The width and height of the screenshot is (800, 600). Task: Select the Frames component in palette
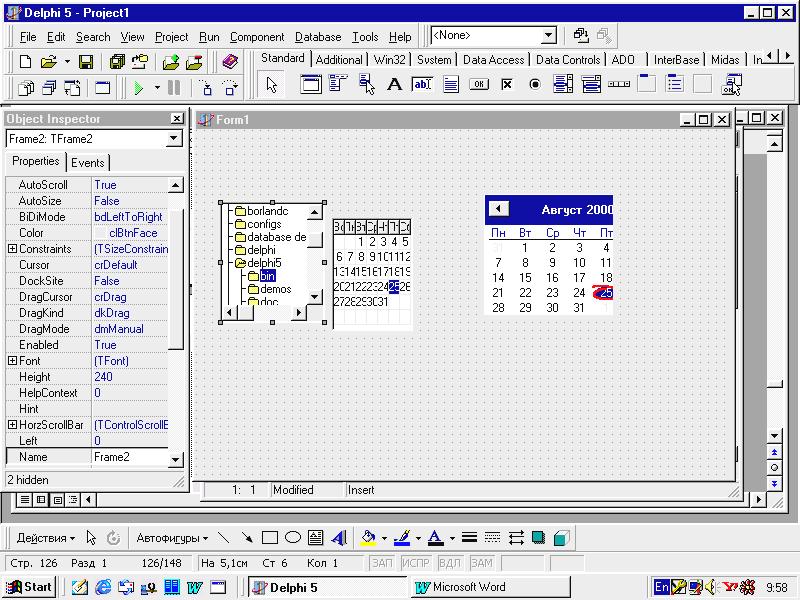(311, 84)
